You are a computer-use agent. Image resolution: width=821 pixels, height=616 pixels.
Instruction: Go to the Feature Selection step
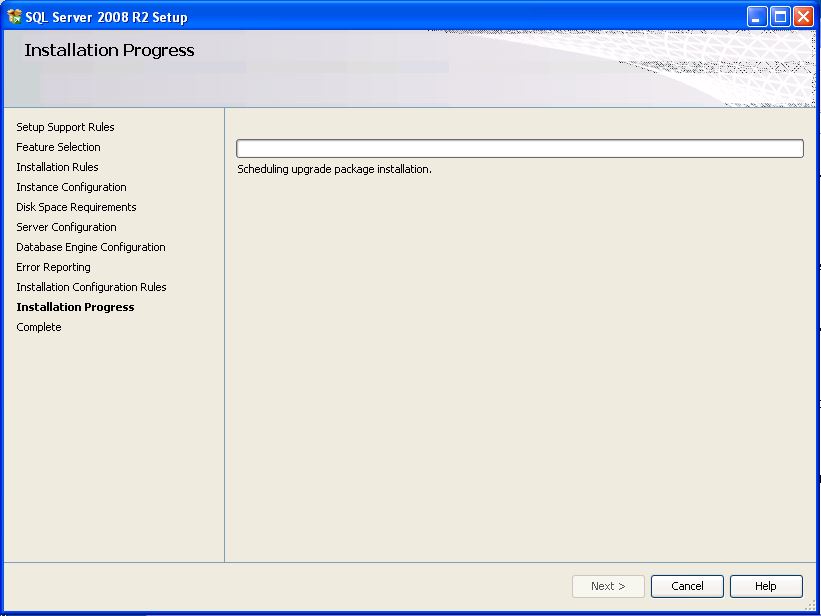(58, 147)
